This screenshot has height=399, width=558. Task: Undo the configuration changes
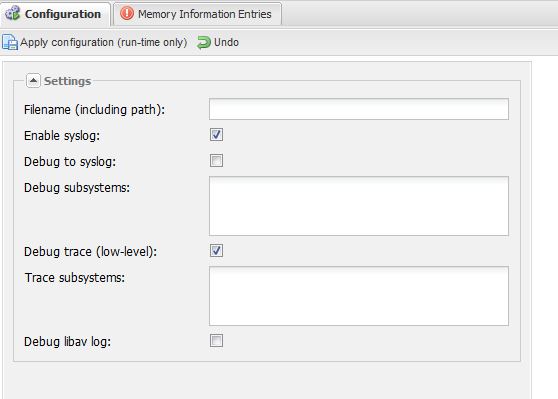click(x=218, y=42)
